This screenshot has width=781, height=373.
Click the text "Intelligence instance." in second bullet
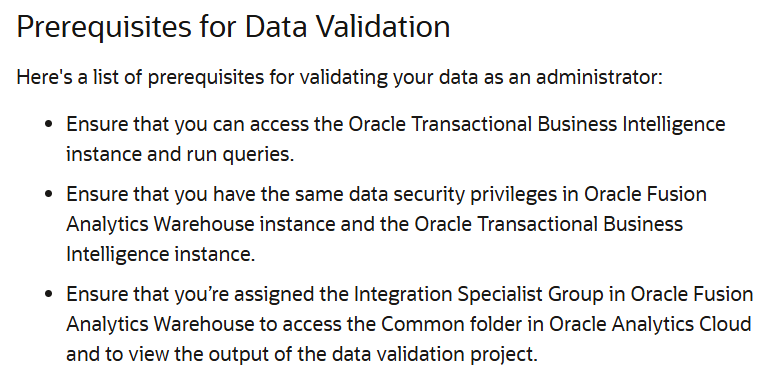160,254
